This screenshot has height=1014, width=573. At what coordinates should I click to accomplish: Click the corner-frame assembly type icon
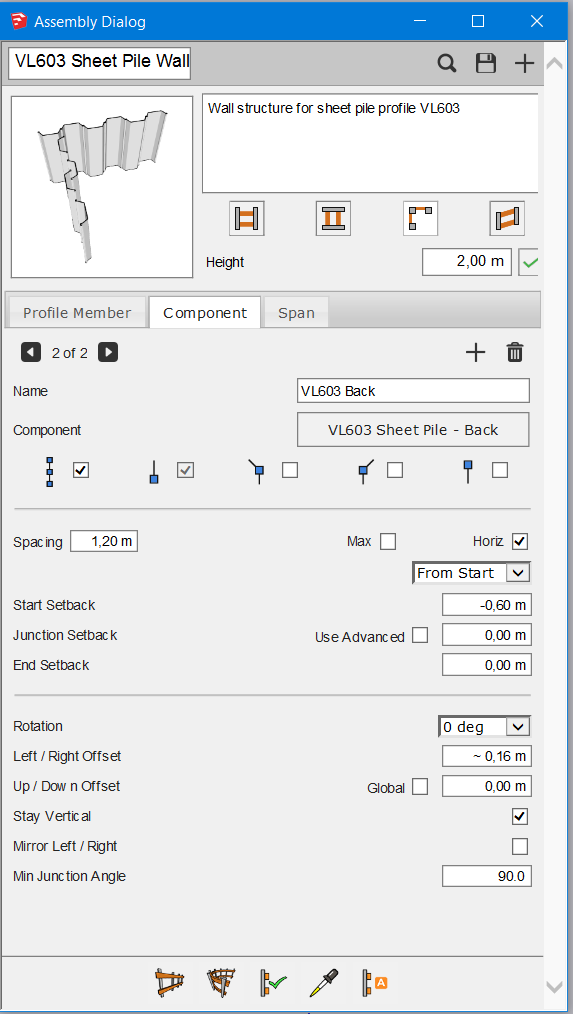pos(420,219)
